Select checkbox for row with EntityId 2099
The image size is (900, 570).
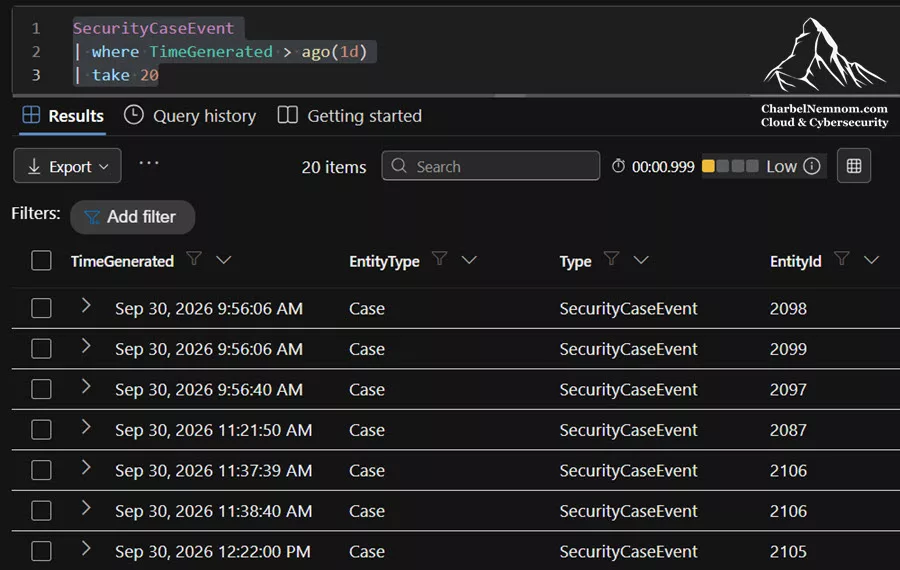(41, 349)
